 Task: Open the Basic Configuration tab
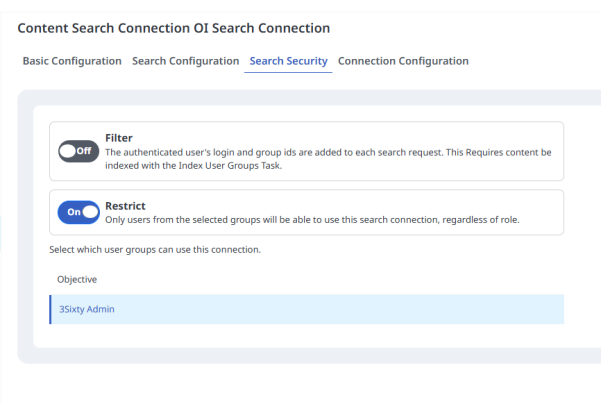pyautogui.click(x=72, y=61)
